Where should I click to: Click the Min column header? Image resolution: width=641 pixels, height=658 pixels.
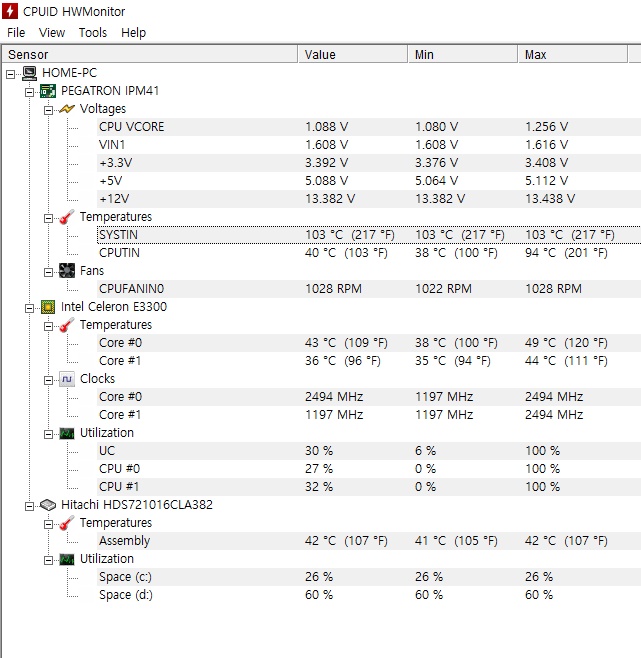tap(463, 55)
